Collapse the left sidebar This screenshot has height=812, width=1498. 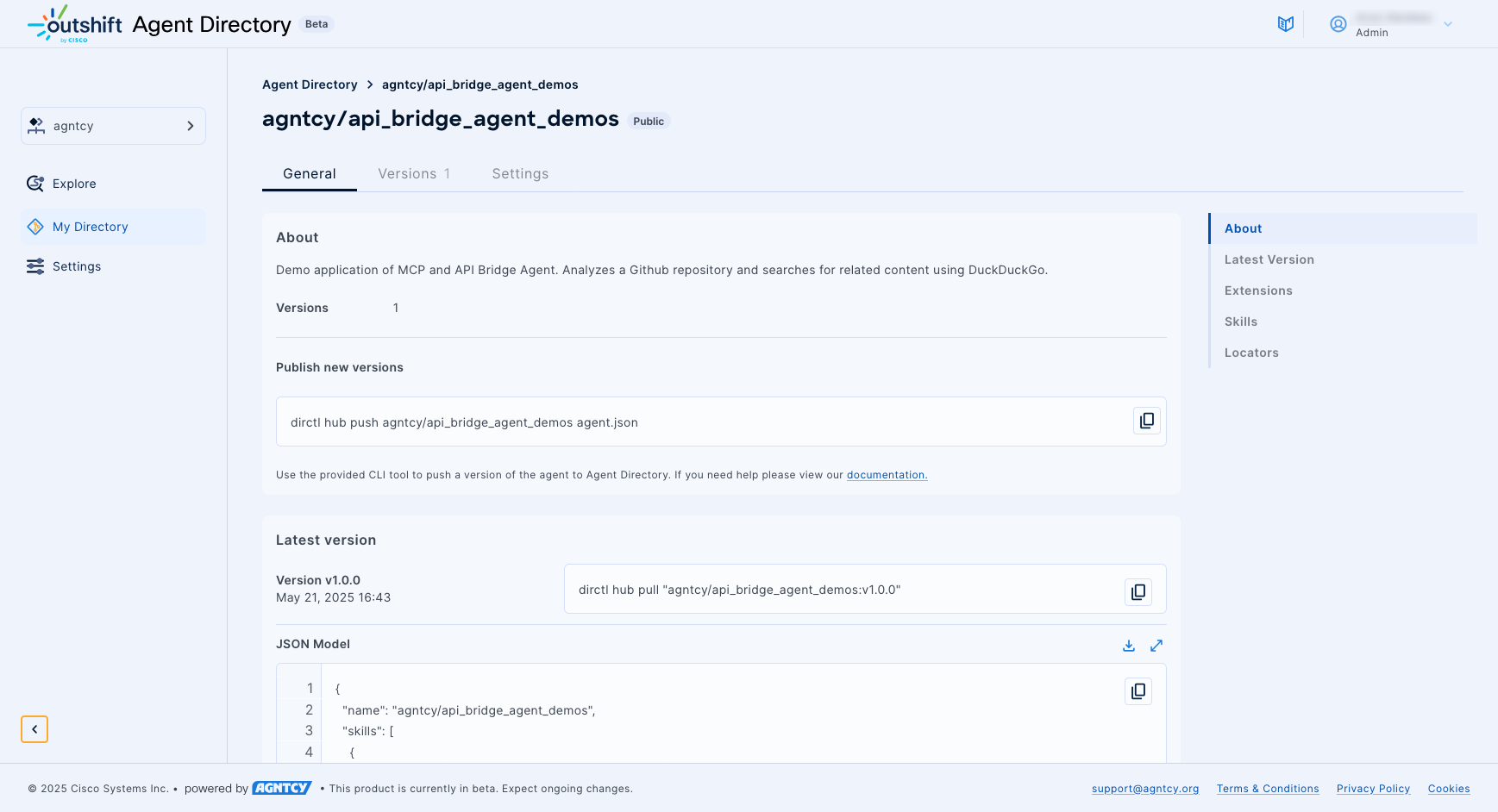tap(34, 729)
